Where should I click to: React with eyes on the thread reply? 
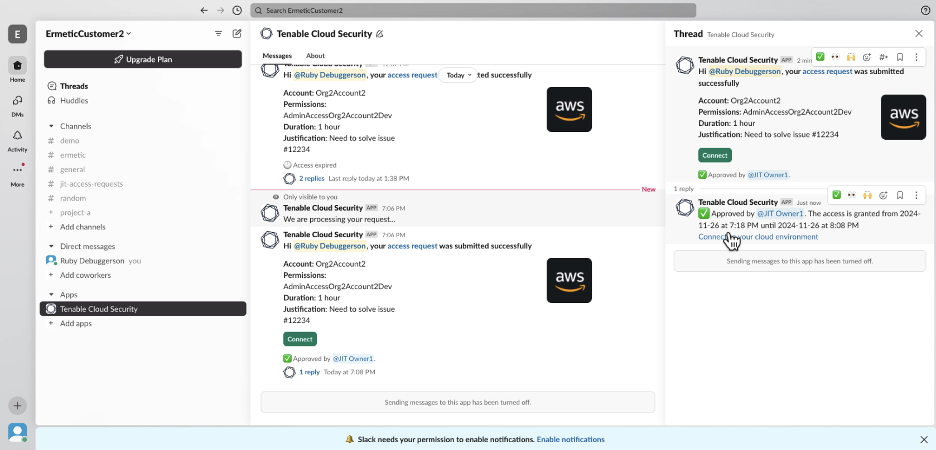851,195
